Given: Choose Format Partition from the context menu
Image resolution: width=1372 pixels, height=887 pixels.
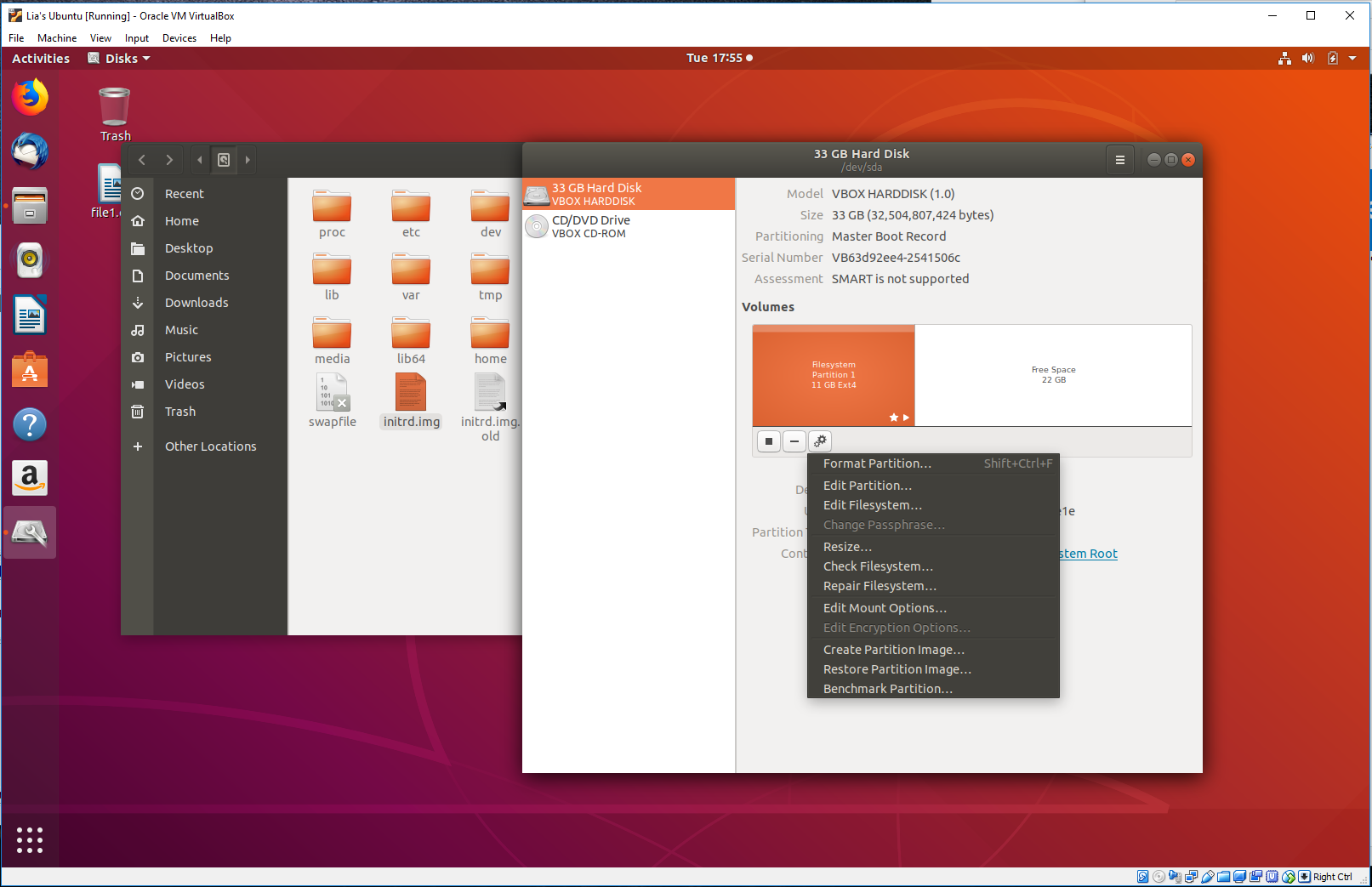Looking at the screenshot, I should coord(875,463).
